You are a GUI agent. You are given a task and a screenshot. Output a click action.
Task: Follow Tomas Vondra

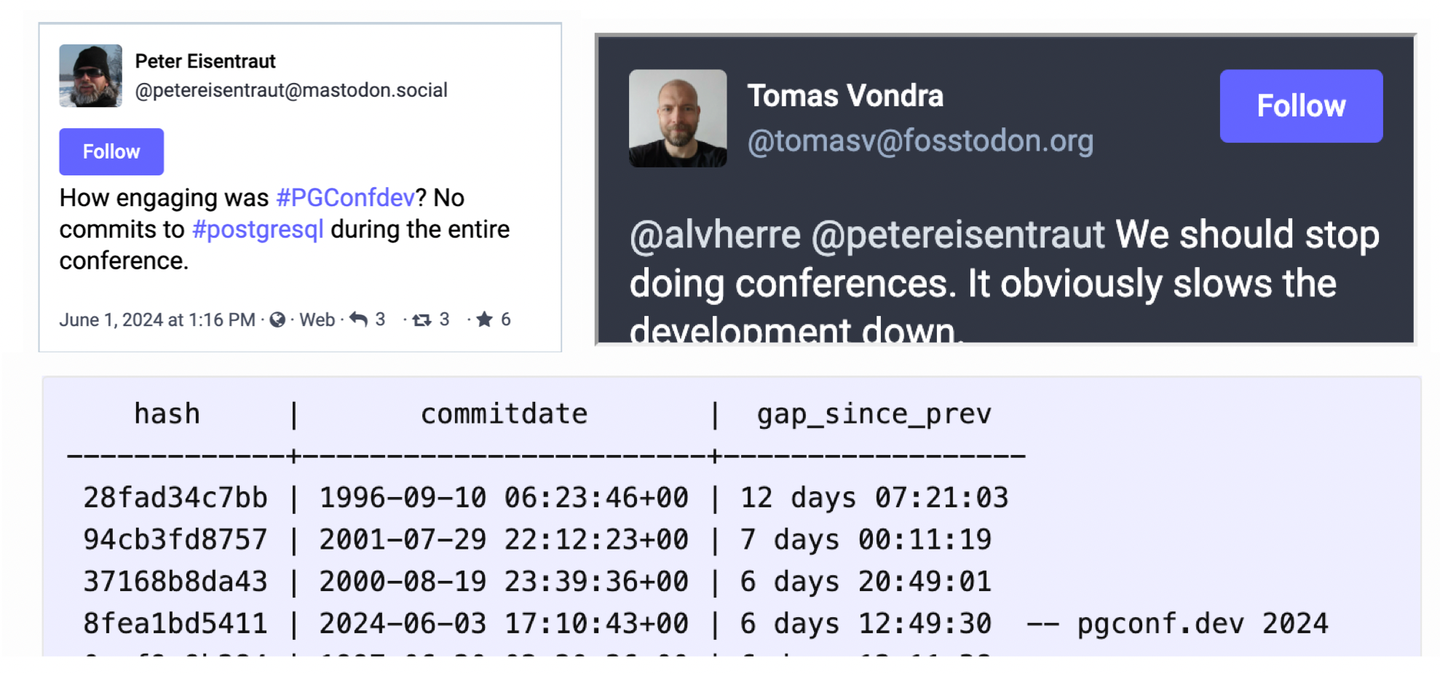1301,106
